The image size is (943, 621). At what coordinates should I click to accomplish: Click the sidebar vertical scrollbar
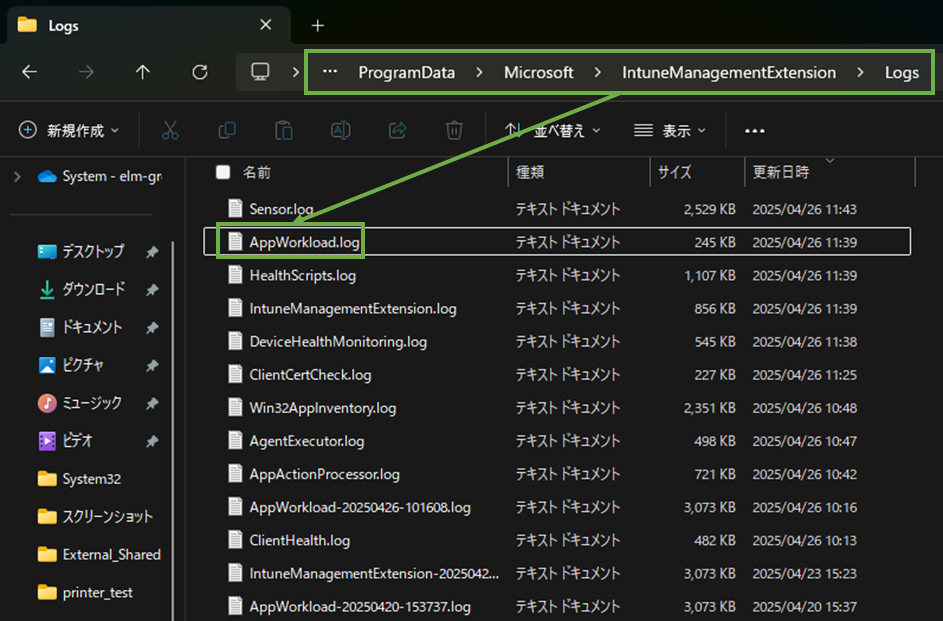point(173,430)
